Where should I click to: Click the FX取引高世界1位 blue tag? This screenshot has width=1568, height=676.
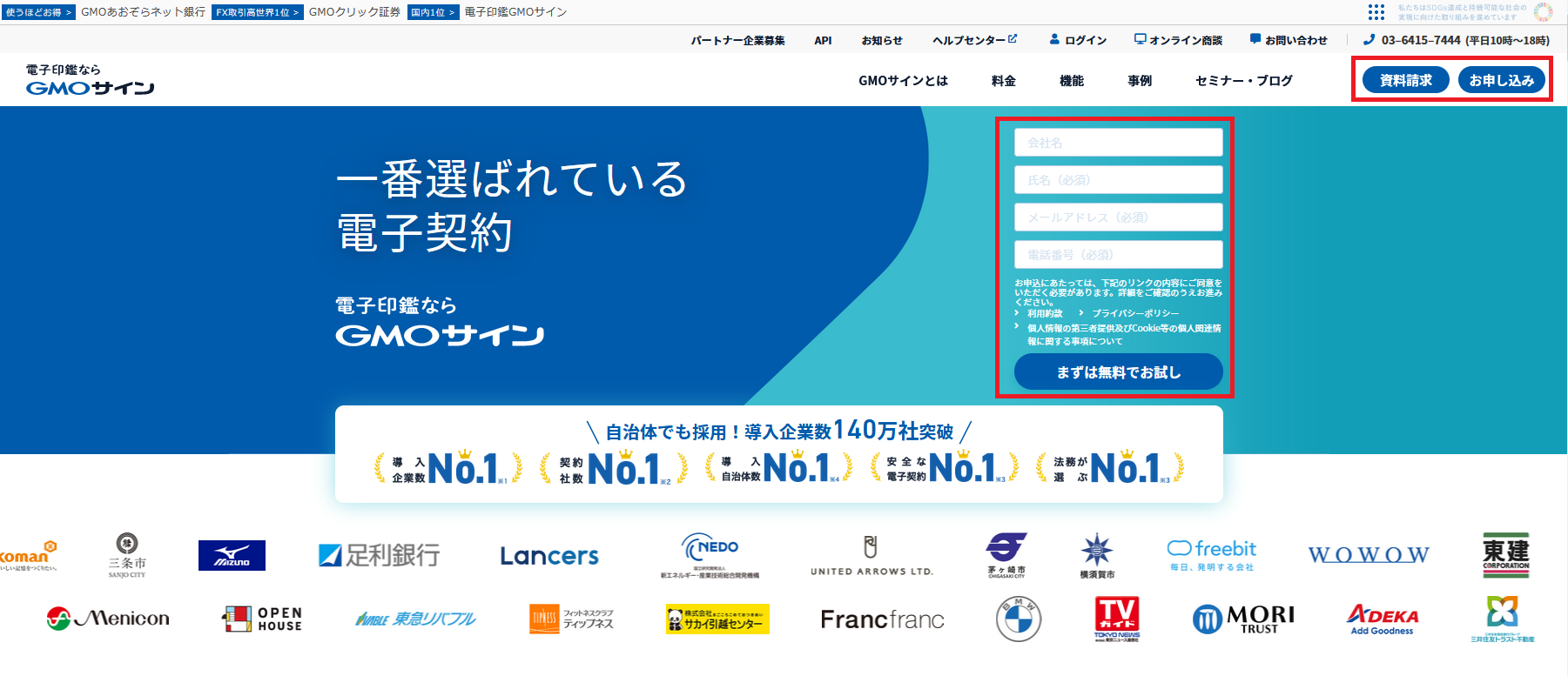257,12
